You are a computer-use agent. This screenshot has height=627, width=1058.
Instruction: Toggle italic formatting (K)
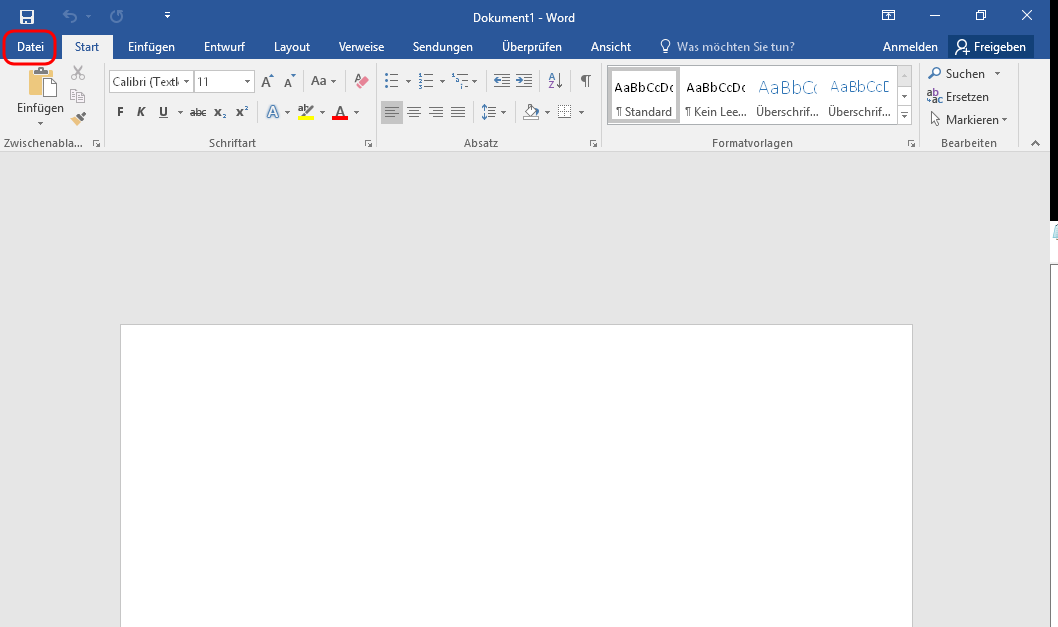(141, 112)
